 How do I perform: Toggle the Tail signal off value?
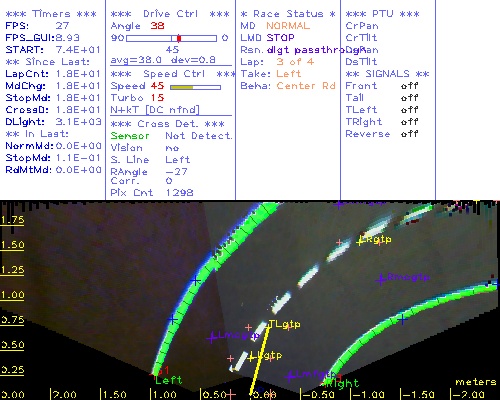click(410, 98)
